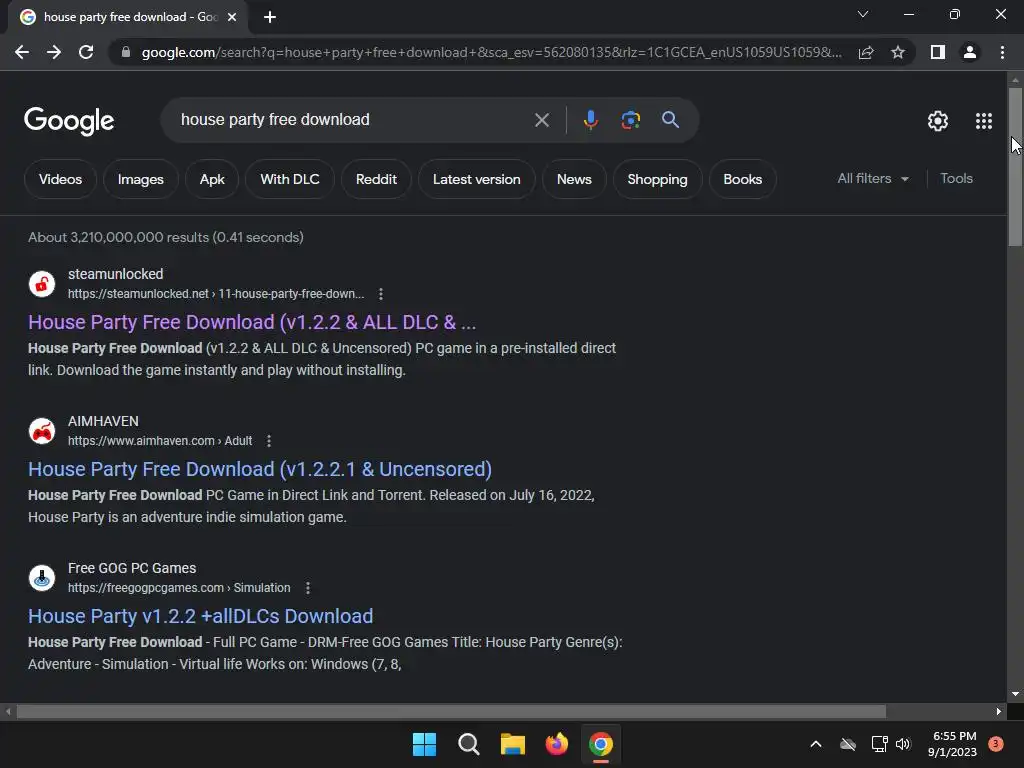Viewport: 1024px width, 768px height.
Task: Click the browser address bar URL
Action: pyautogui.click(x=491, y=52)
